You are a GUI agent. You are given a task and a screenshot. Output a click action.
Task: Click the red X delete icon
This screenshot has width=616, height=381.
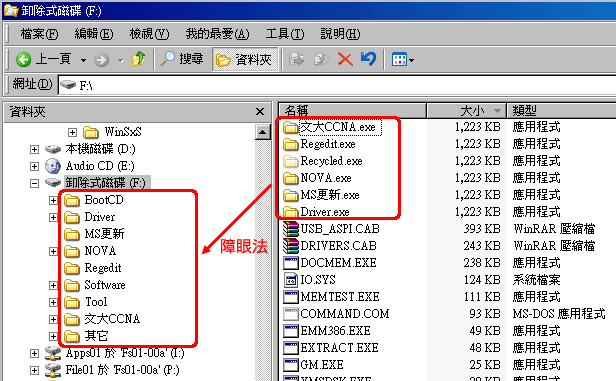click(x=345, y=60)
